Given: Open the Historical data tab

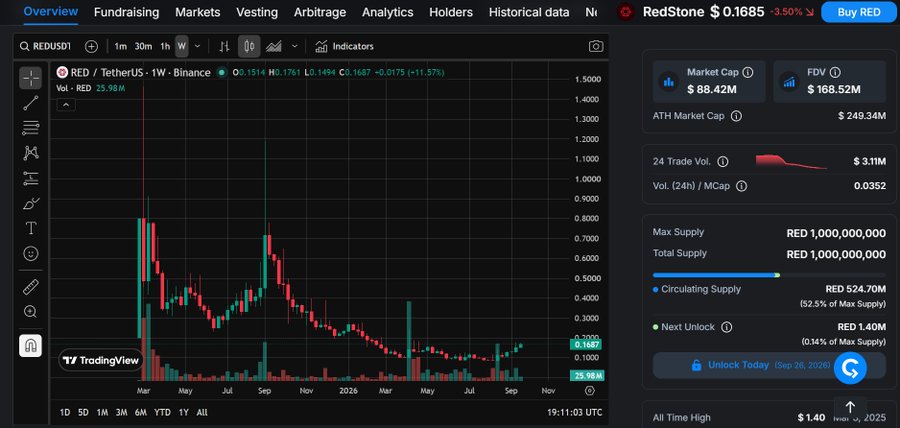Looking at the screenshot, I should [529, 12].
